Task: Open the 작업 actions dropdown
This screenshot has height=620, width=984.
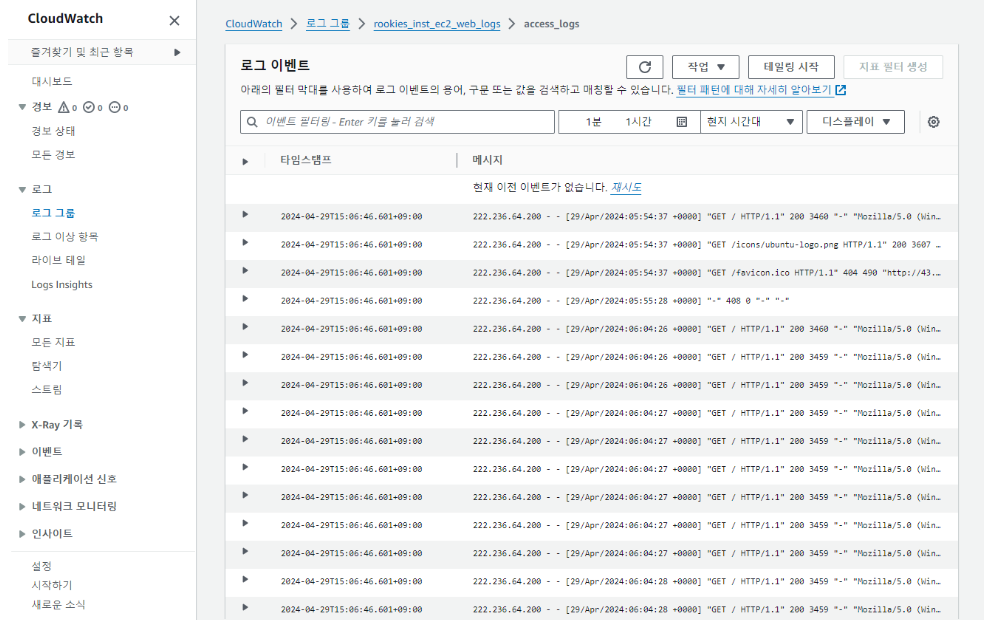Action: coord(705,67)
